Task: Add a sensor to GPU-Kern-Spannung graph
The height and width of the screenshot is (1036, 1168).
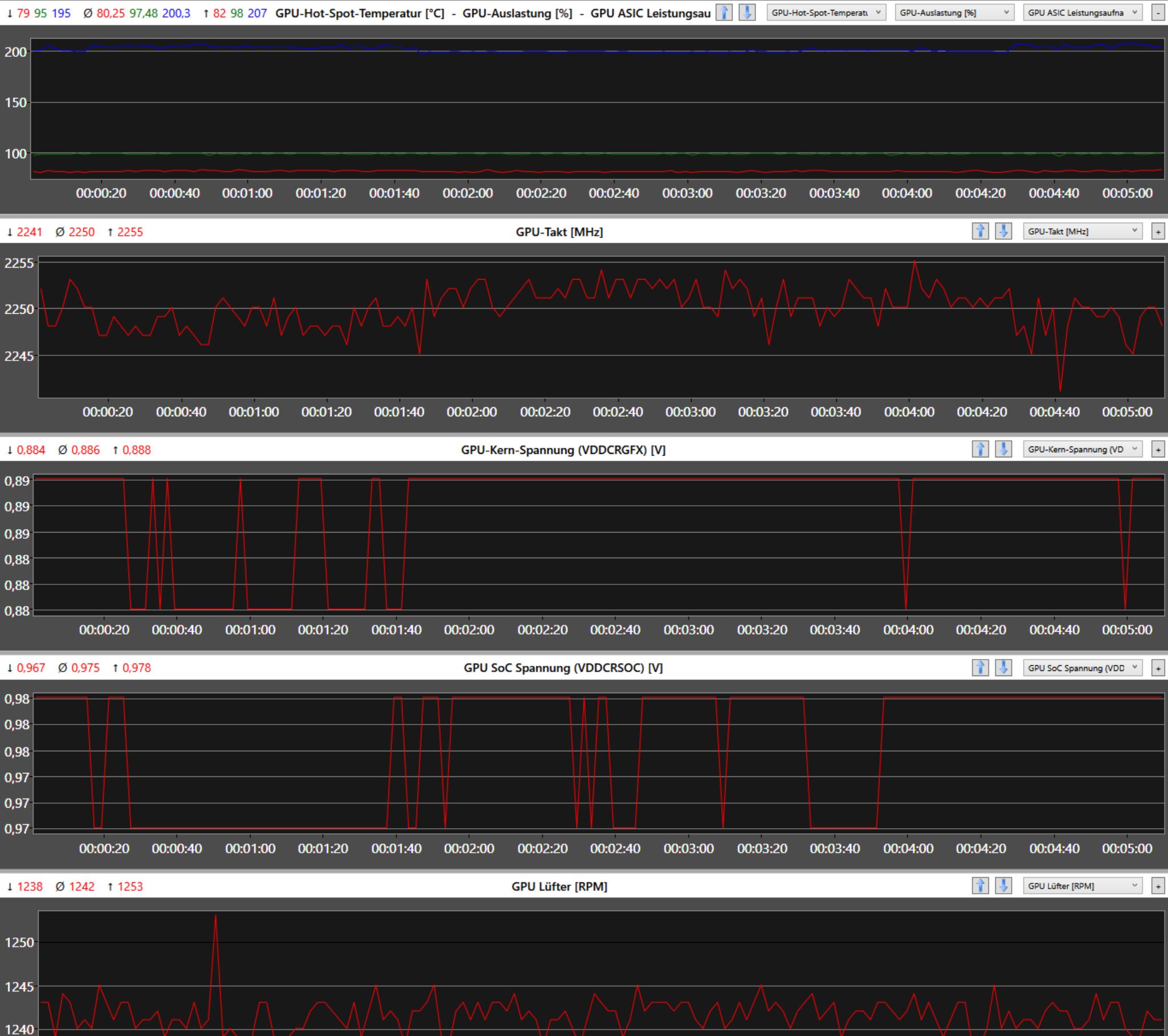Action: [1158, 449]
